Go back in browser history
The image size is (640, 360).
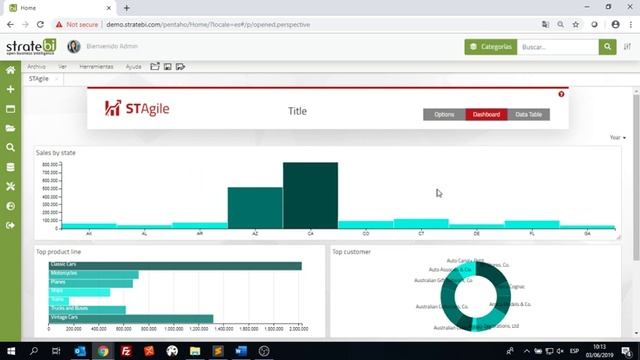pos(10,24)
